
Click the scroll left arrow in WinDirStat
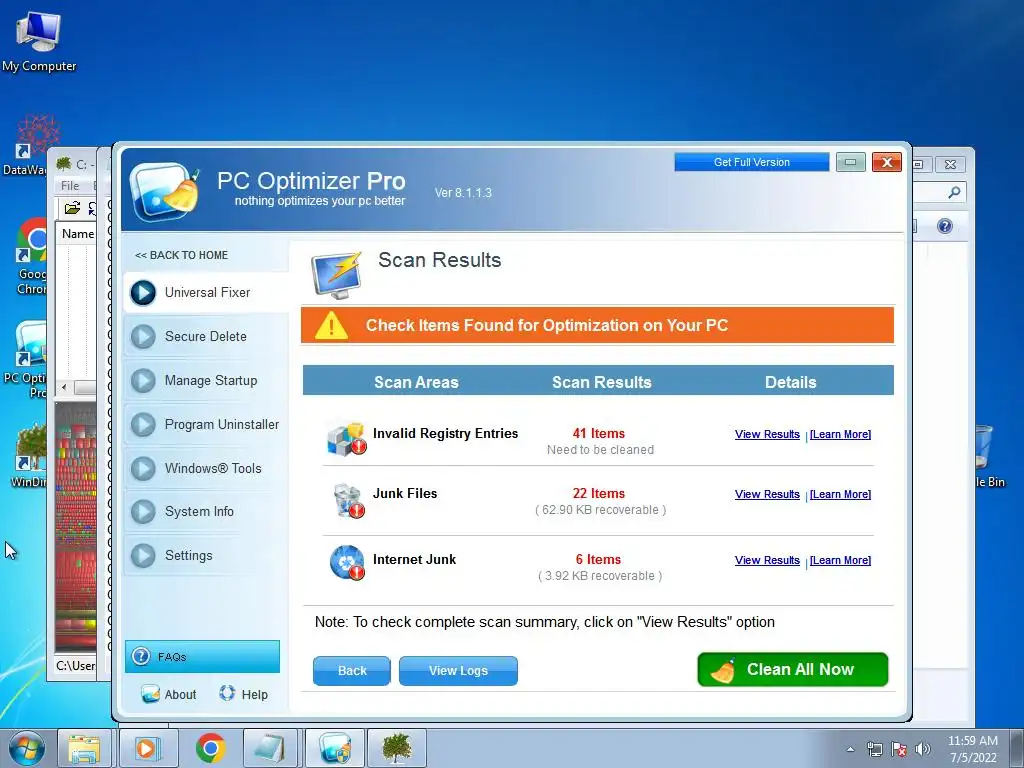64,387
